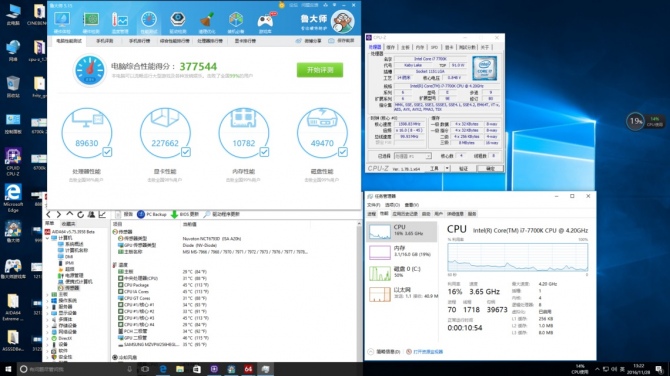Open CPU-Z Tools dropdown arrow
This screenshot has height=376, width=670.
tap(447, 169)
